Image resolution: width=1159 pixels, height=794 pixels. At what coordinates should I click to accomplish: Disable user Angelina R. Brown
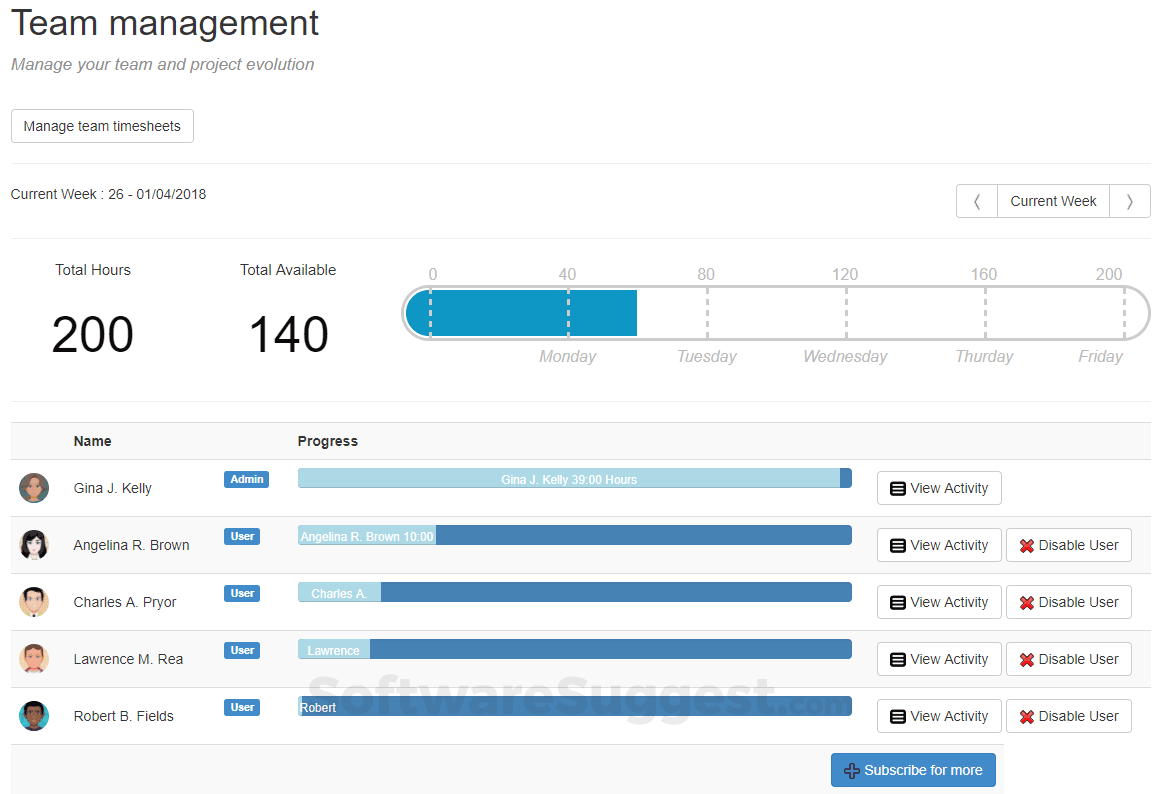tap(1068, 545)
